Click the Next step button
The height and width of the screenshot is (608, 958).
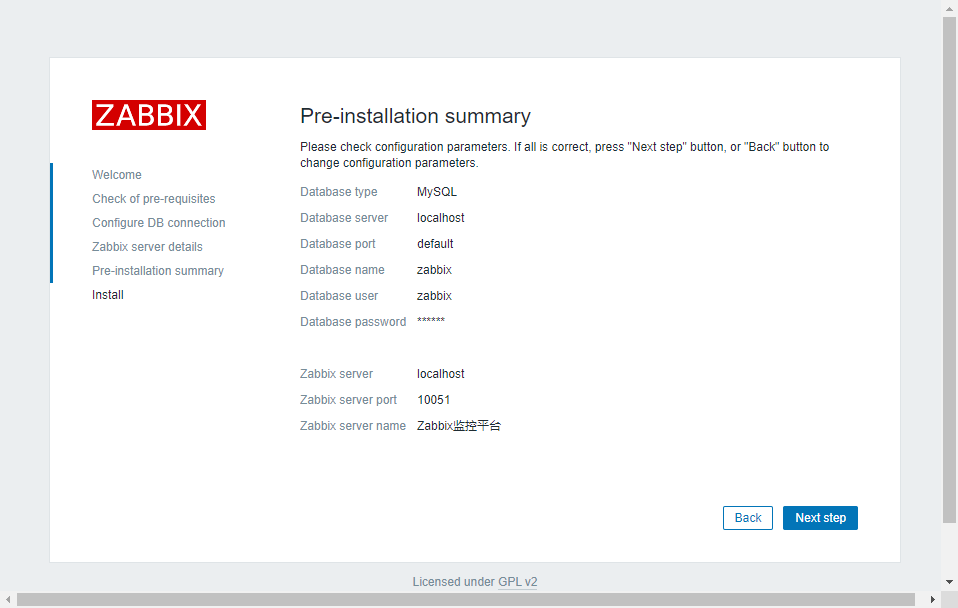[x=820, y=518]
